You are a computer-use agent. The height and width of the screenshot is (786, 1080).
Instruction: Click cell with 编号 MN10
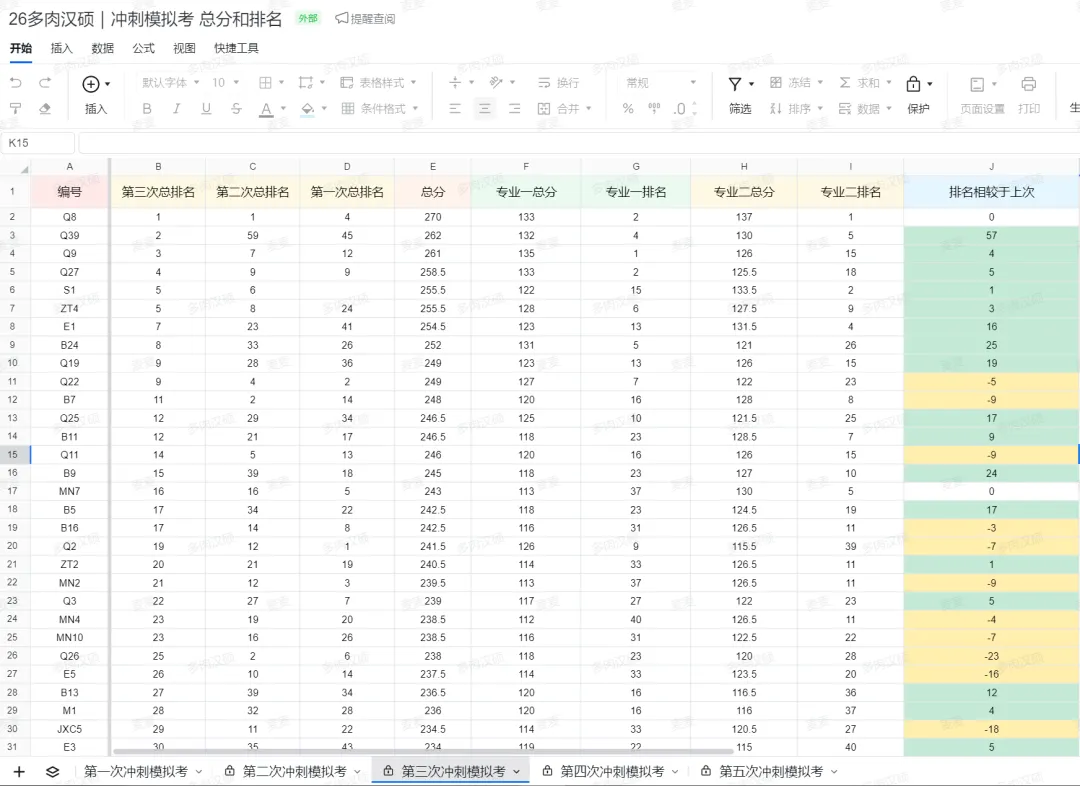[x=70, y=637]
